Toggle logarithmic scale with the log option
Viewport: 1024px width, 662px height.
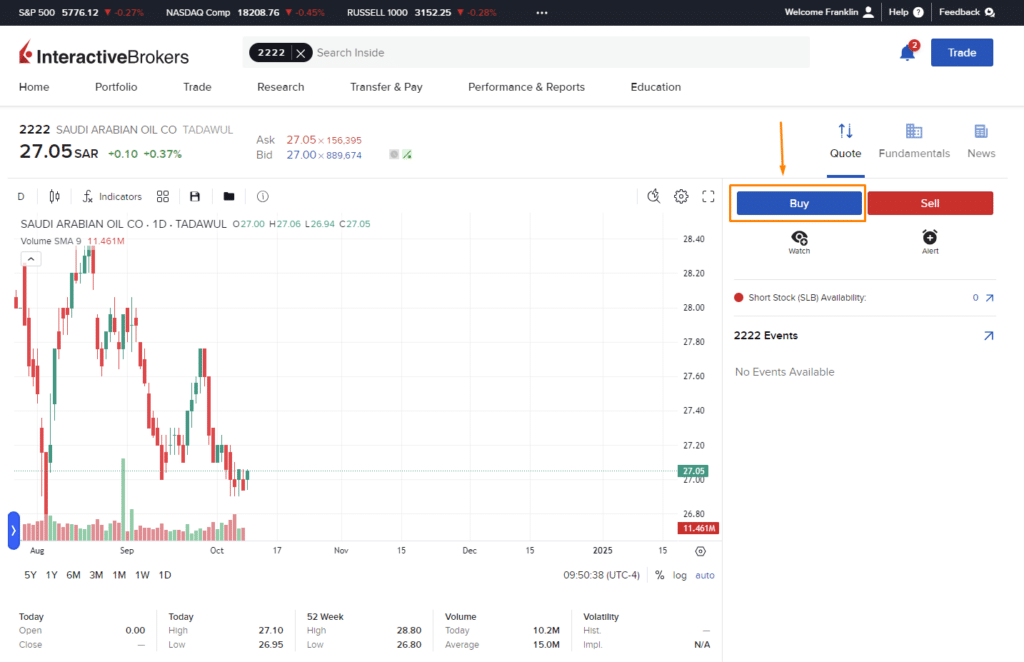pyautogui.click(x=681, y=575)
